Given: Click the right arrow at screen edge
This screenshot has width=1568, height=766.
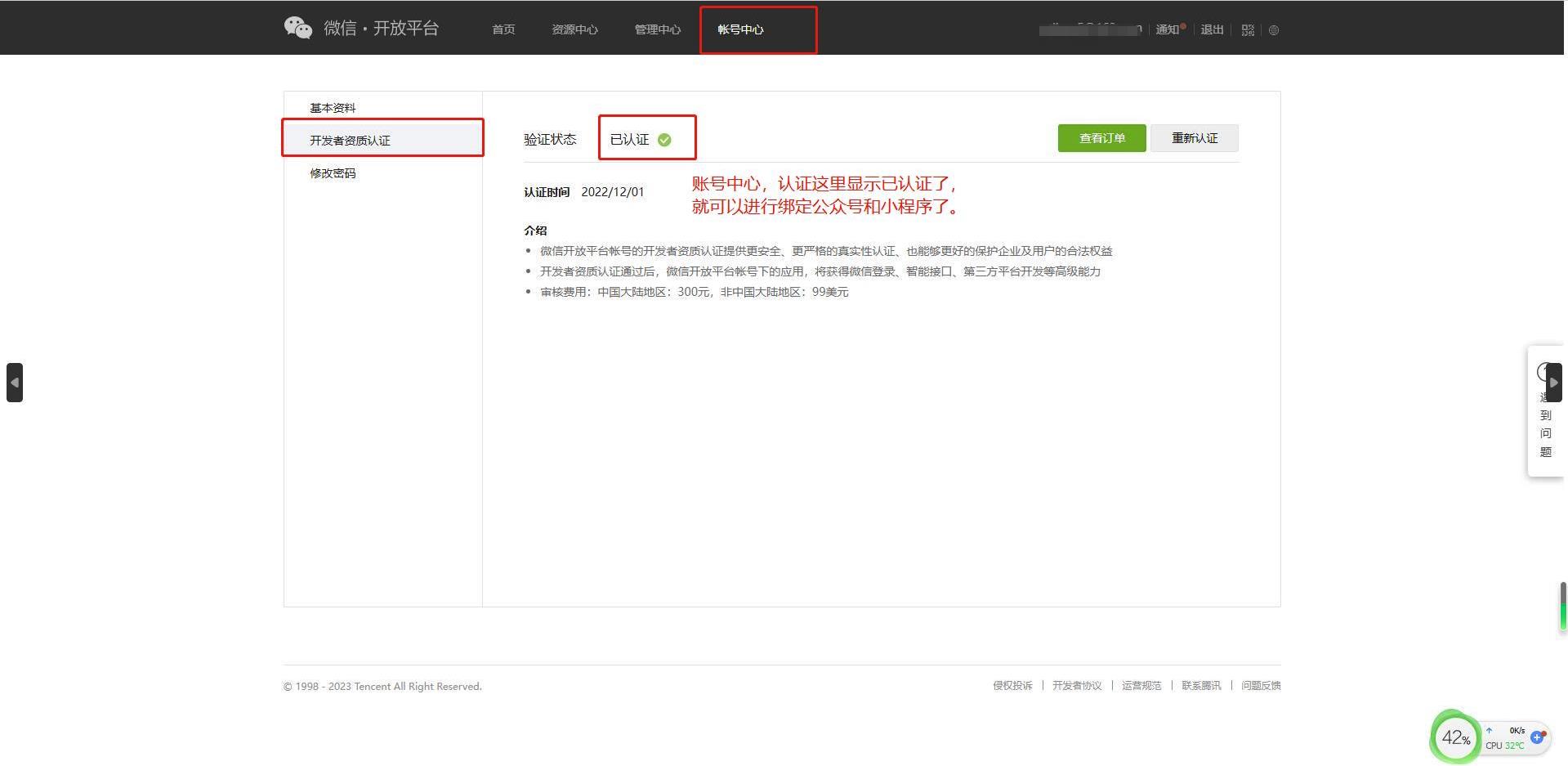Looking at the screenshot, I should 1553,383.
